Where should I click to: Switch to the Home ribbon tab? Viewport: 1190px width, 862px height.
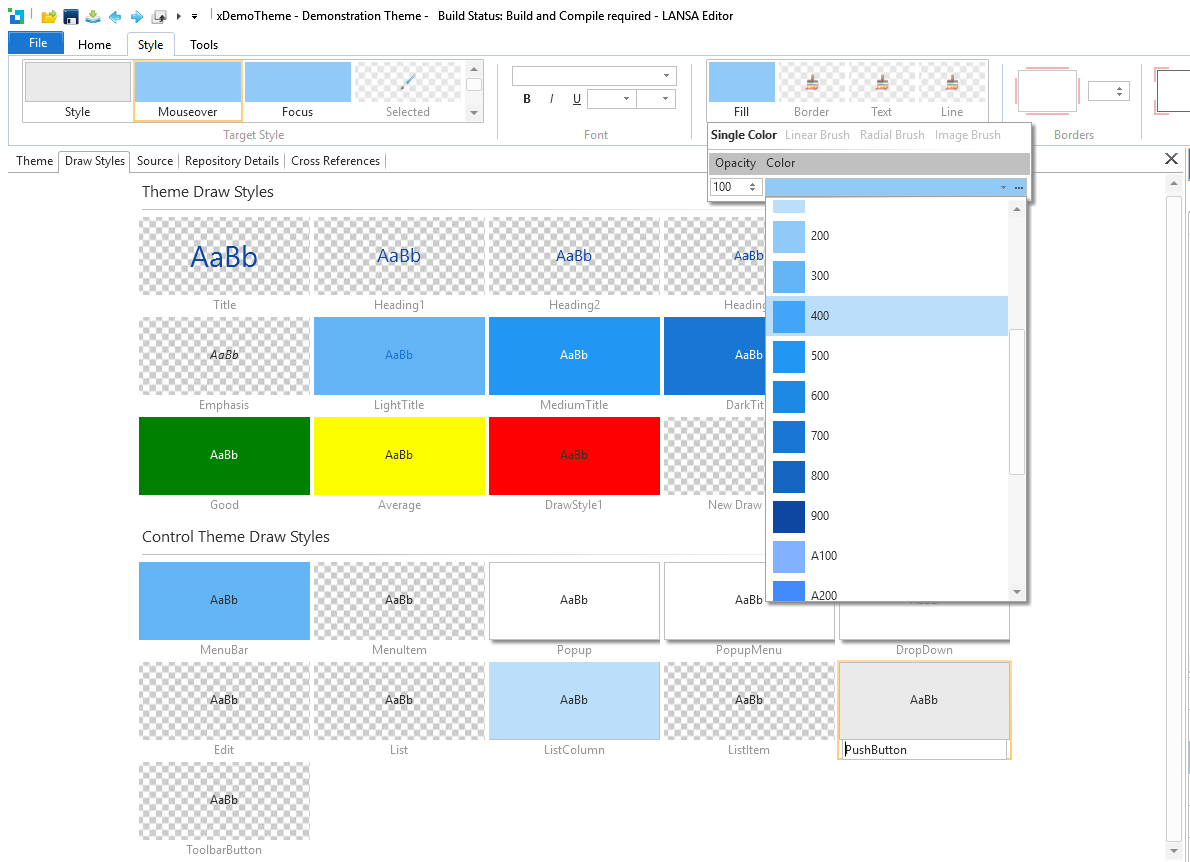point(95,44)
